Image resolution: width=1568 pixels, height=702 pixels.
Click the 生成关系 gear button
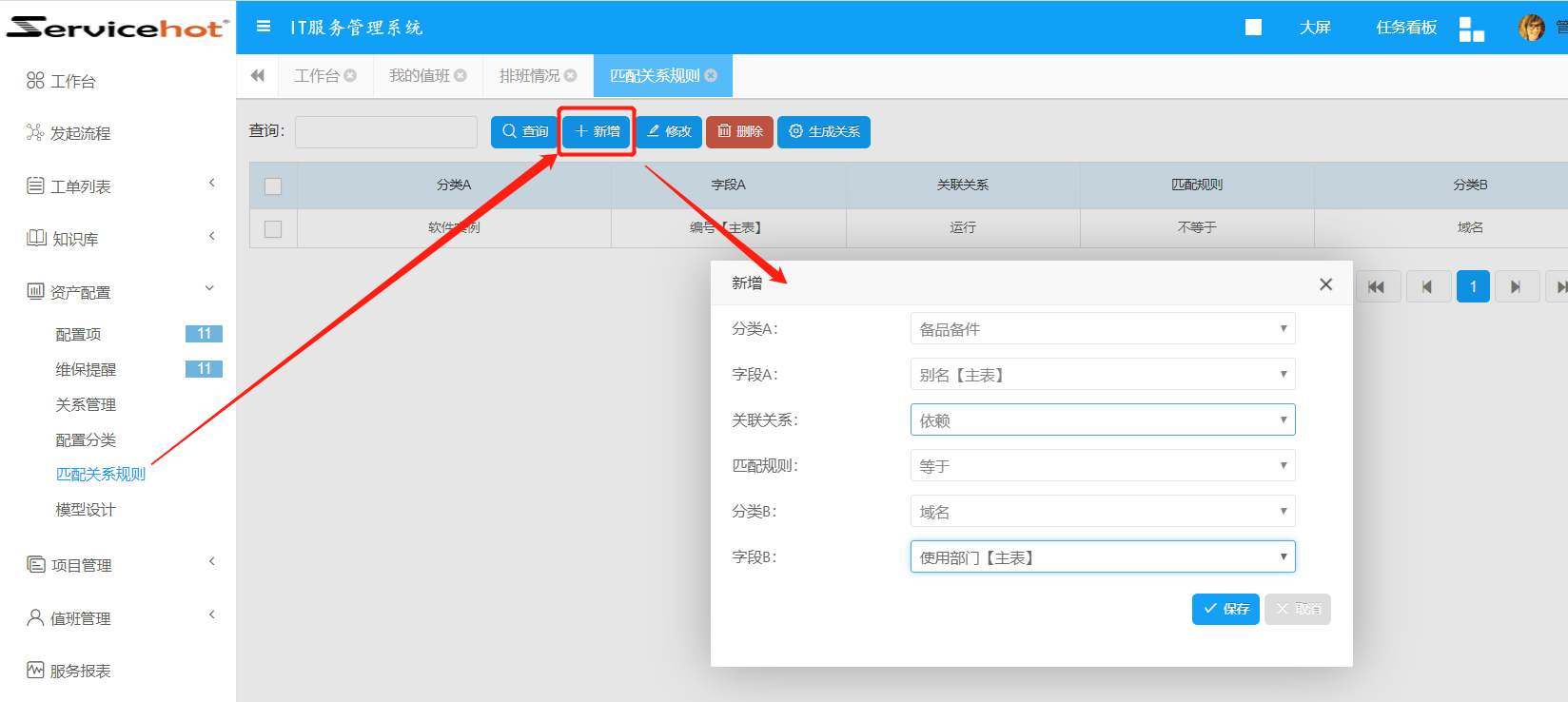[x=823, y=131]
